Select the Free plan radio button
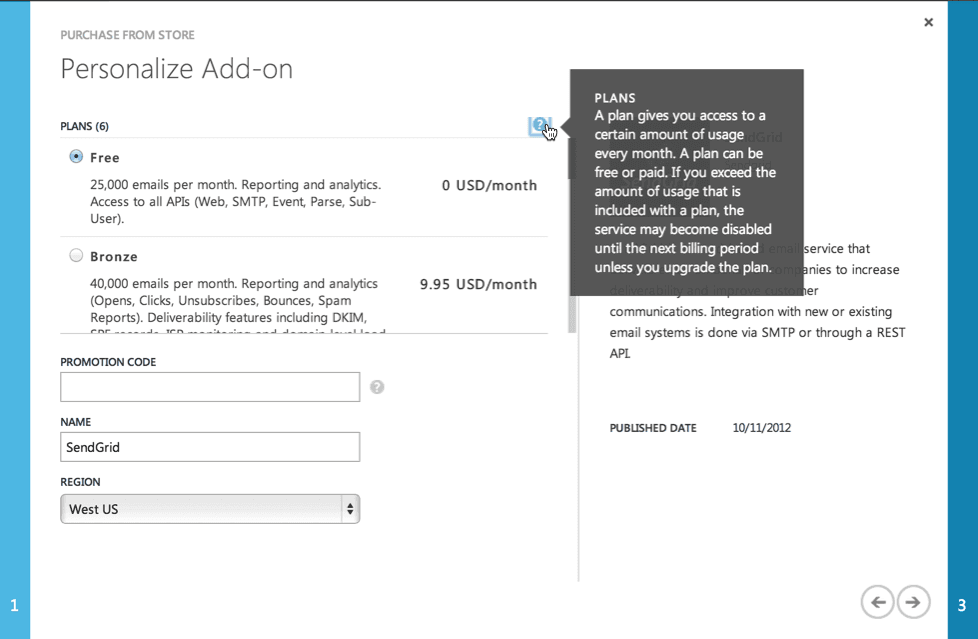The width and height of the screenshot is (978, 639). [76, 157]
